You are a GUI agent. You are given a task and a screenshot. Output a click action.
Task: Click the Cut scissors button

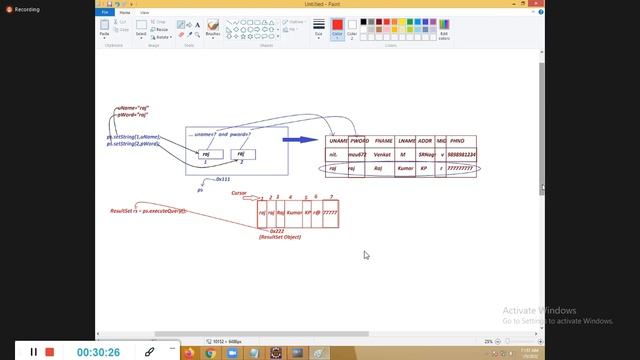[x=121, y=22]
